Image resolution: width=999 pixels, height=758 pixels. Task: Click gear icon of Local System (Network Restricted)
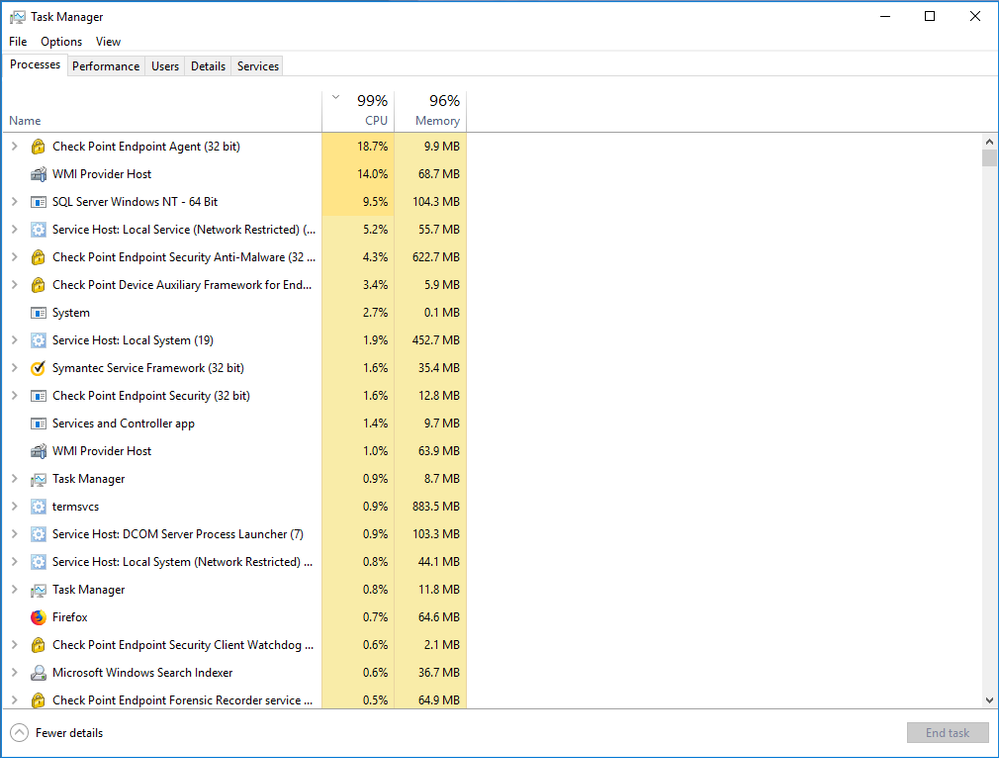point(38,562)
